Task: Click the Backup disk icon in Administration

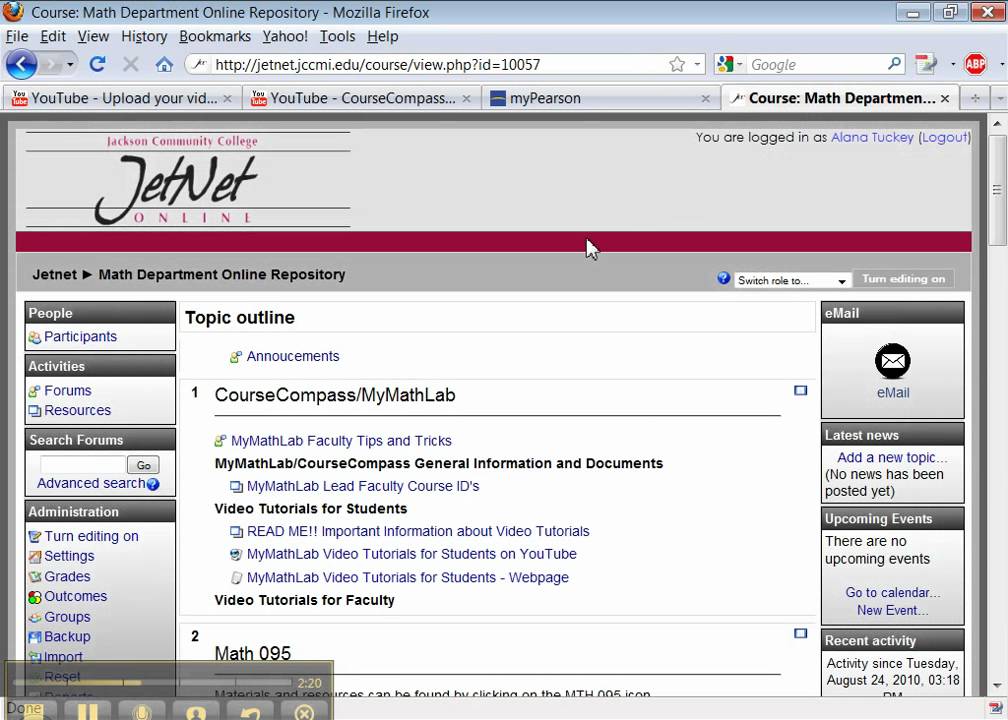Action: point(35,637)
